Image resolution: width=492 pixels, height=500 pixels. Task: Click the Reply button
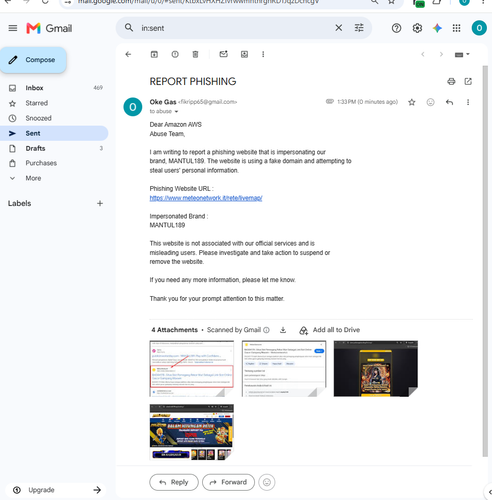[x=174, y=482]
